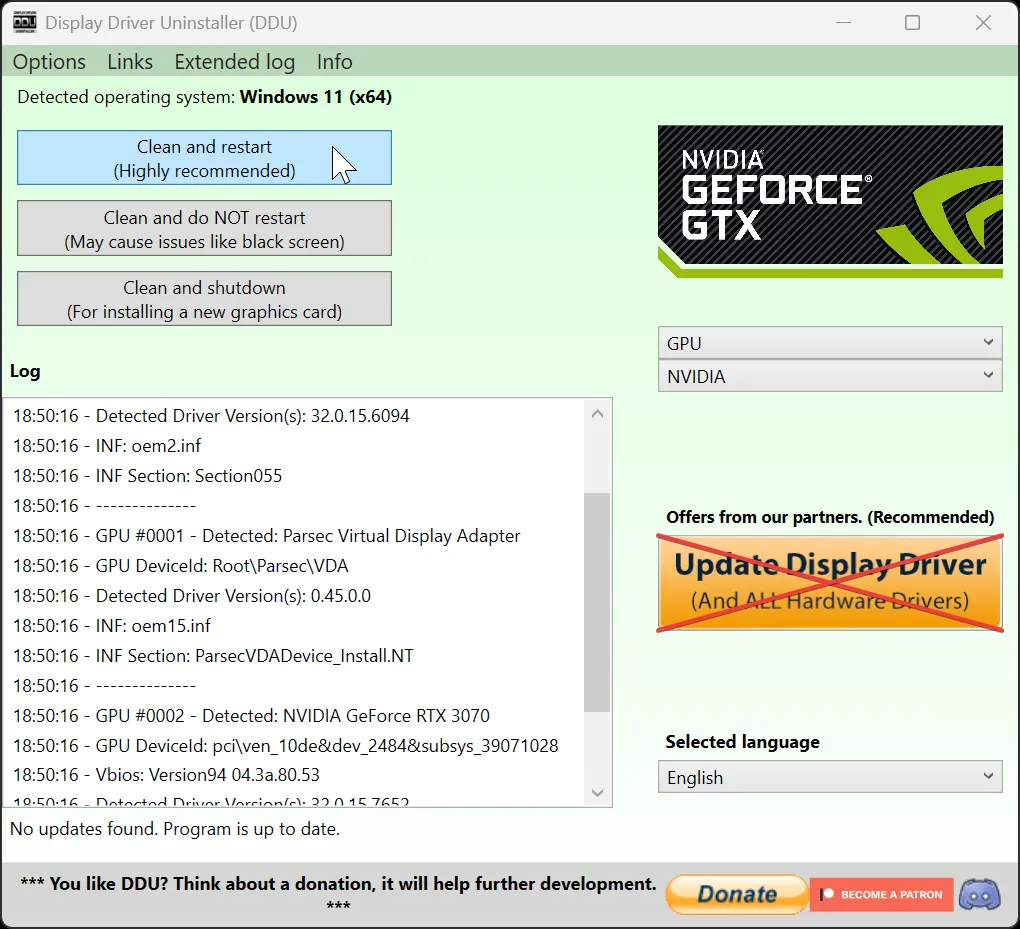Click the log scrollbar thumb
This screenshot has width=1020, height=929.
(597, 600)
